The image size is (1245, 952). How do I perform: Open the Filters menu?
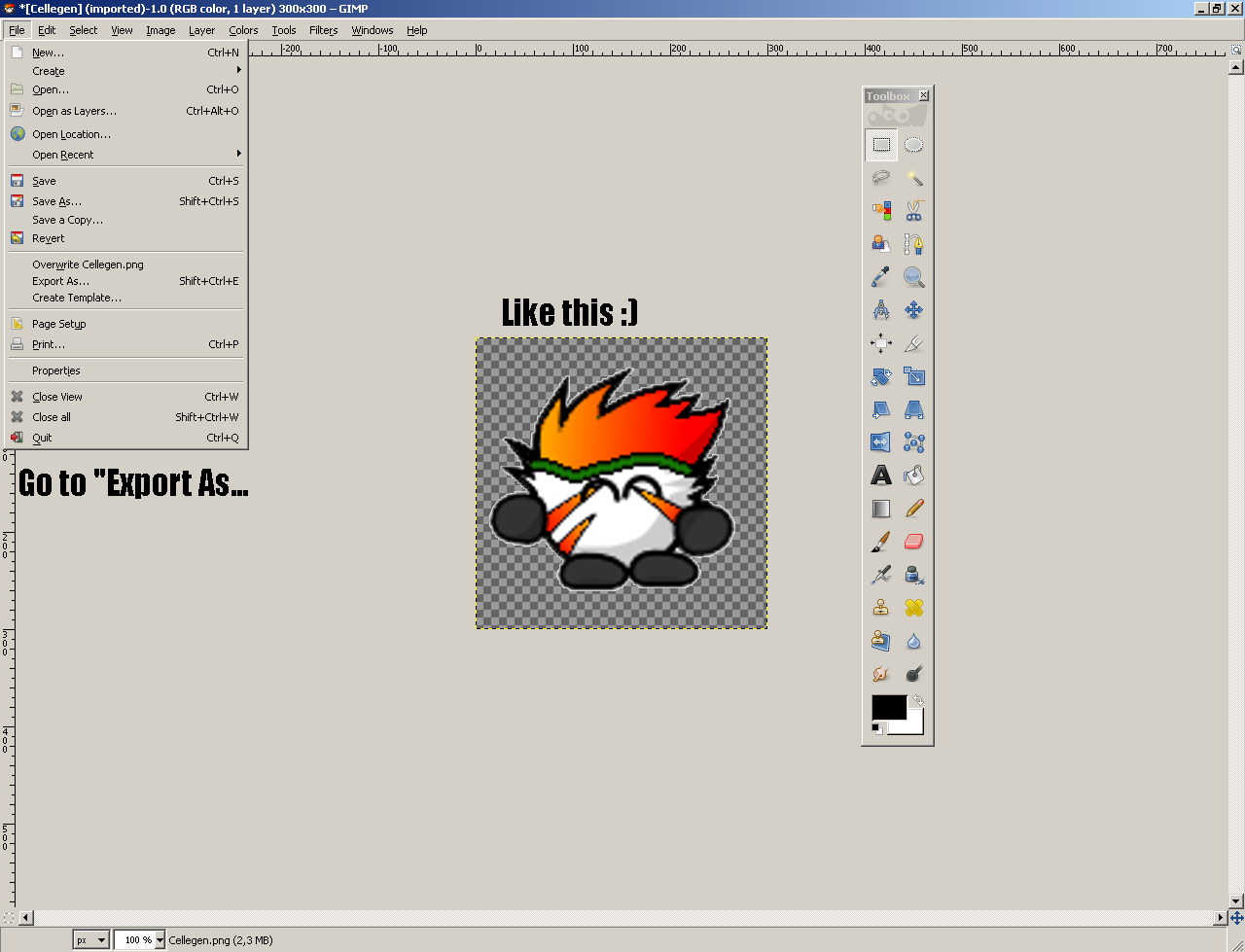[323, 30]
